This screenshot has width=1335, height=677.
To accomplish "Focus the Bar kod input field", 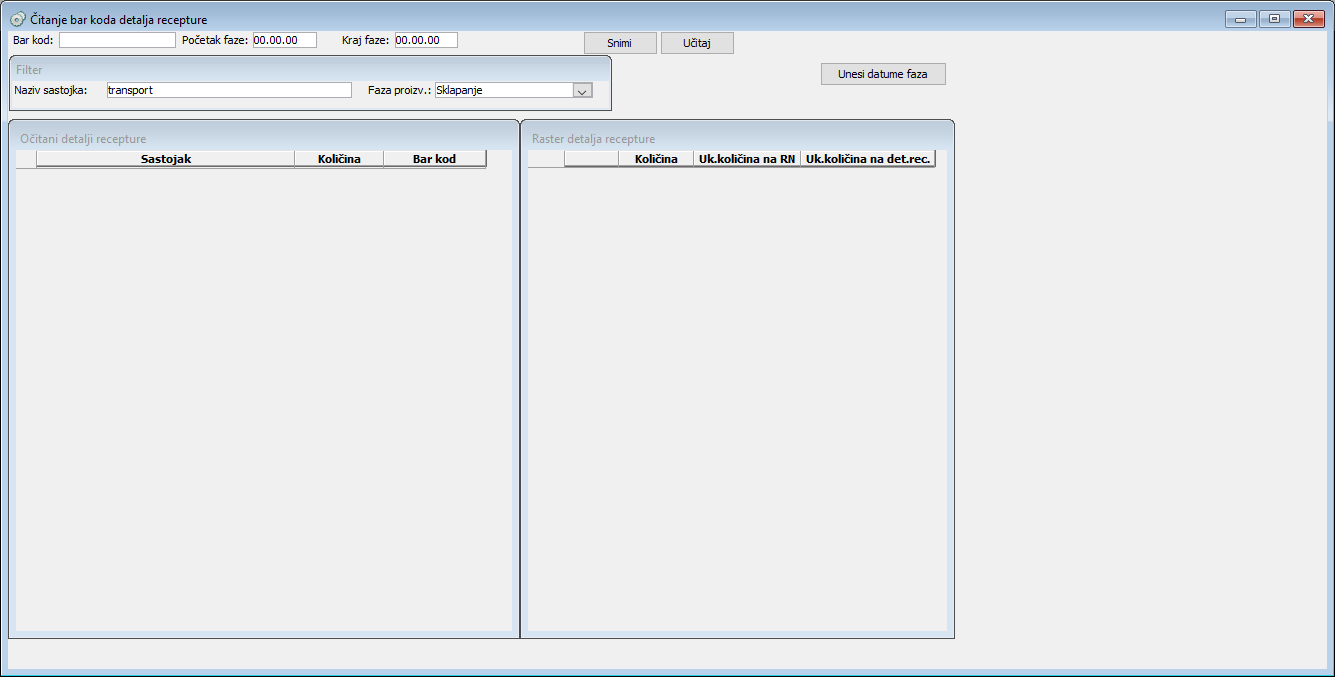I will click(x=117, y=40).
